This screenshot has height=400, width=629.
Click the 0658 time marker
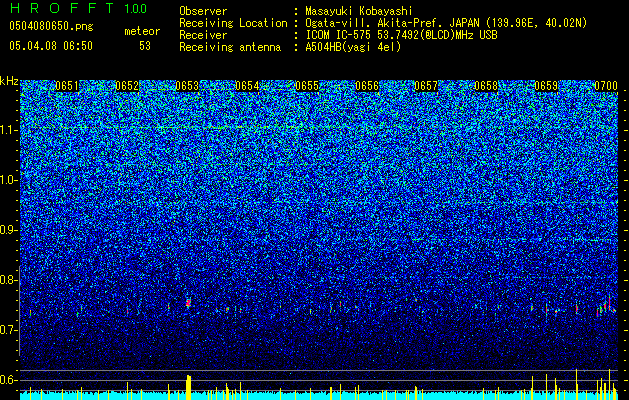pyautogui.click(x=486, y=86)
